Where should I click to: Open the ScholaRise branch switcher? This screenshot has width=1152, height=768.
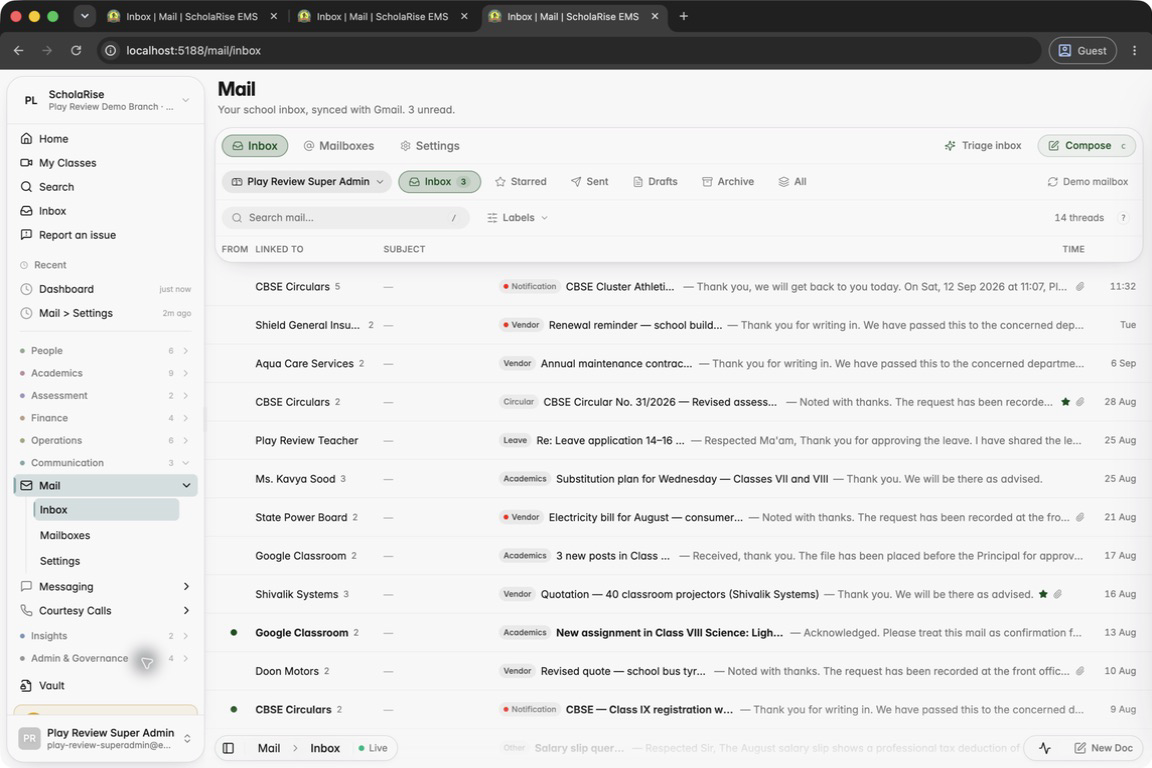(106, 100)
